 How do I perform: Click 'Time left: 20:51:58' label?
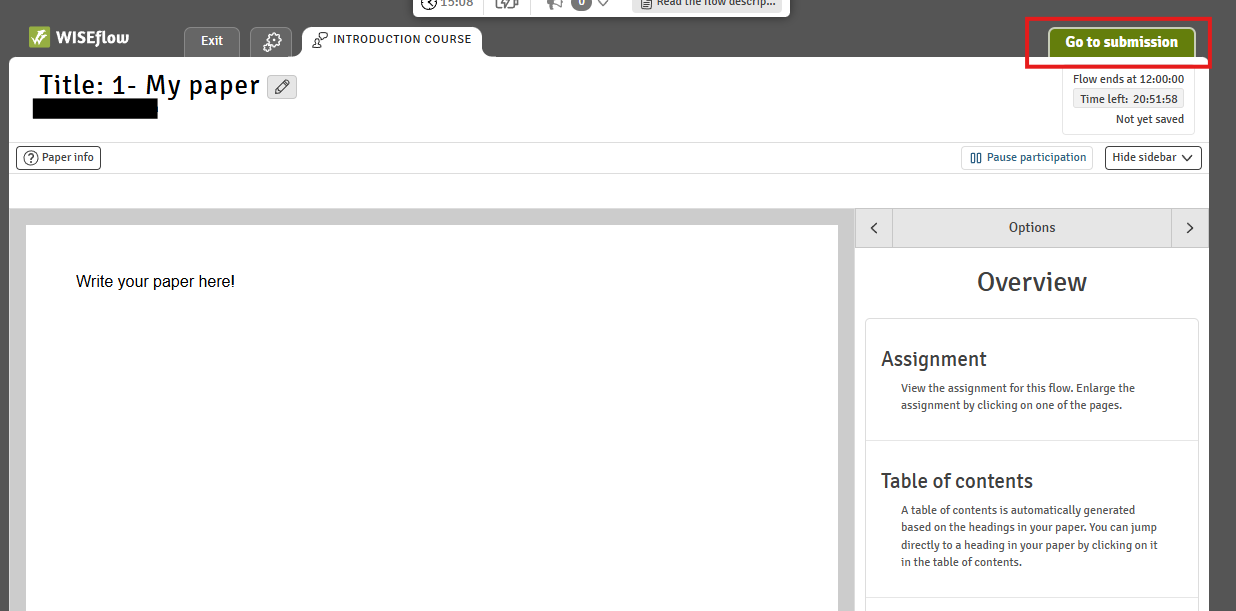click(x=1128, y=99)
